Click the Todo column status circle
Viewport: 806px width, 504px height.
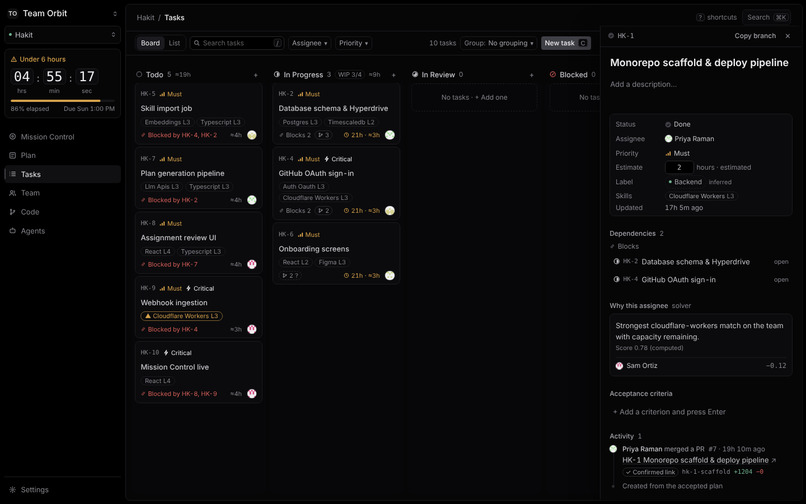139,75
